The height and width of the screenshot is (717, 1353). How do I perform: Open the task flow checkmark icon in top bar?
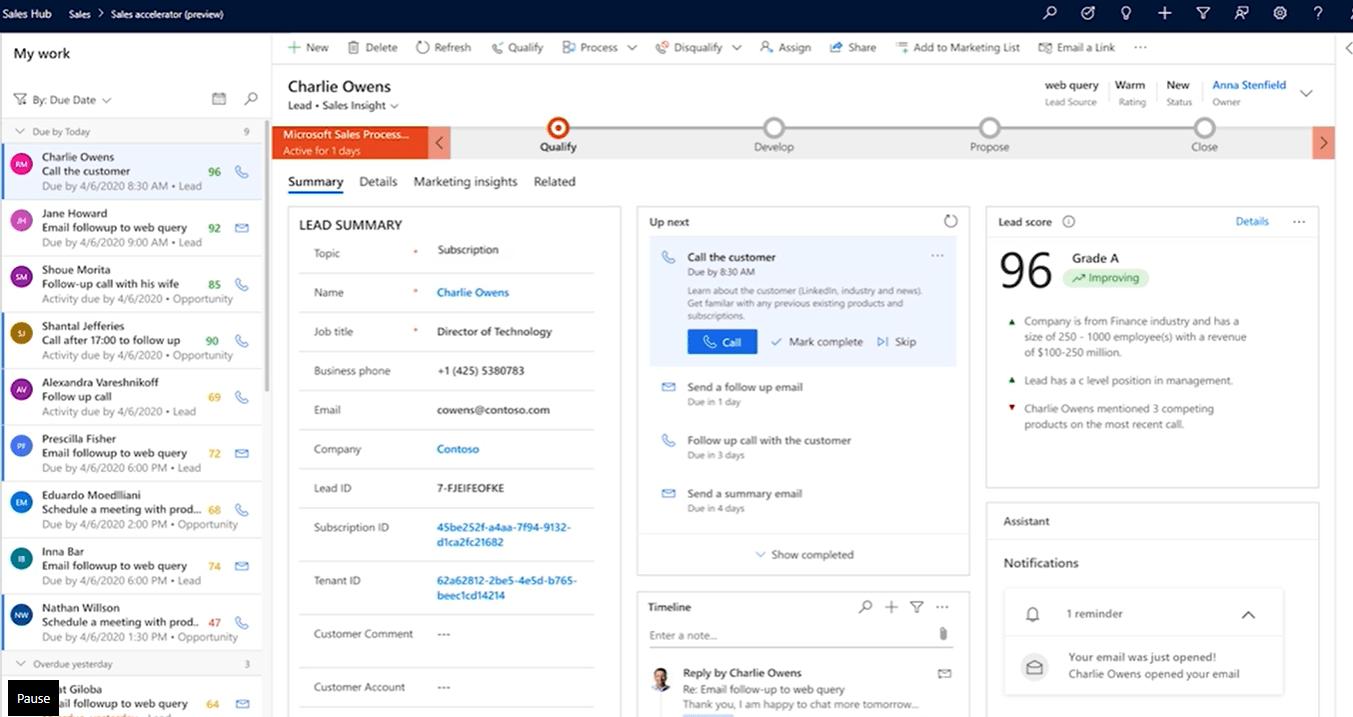point(1088,14)
